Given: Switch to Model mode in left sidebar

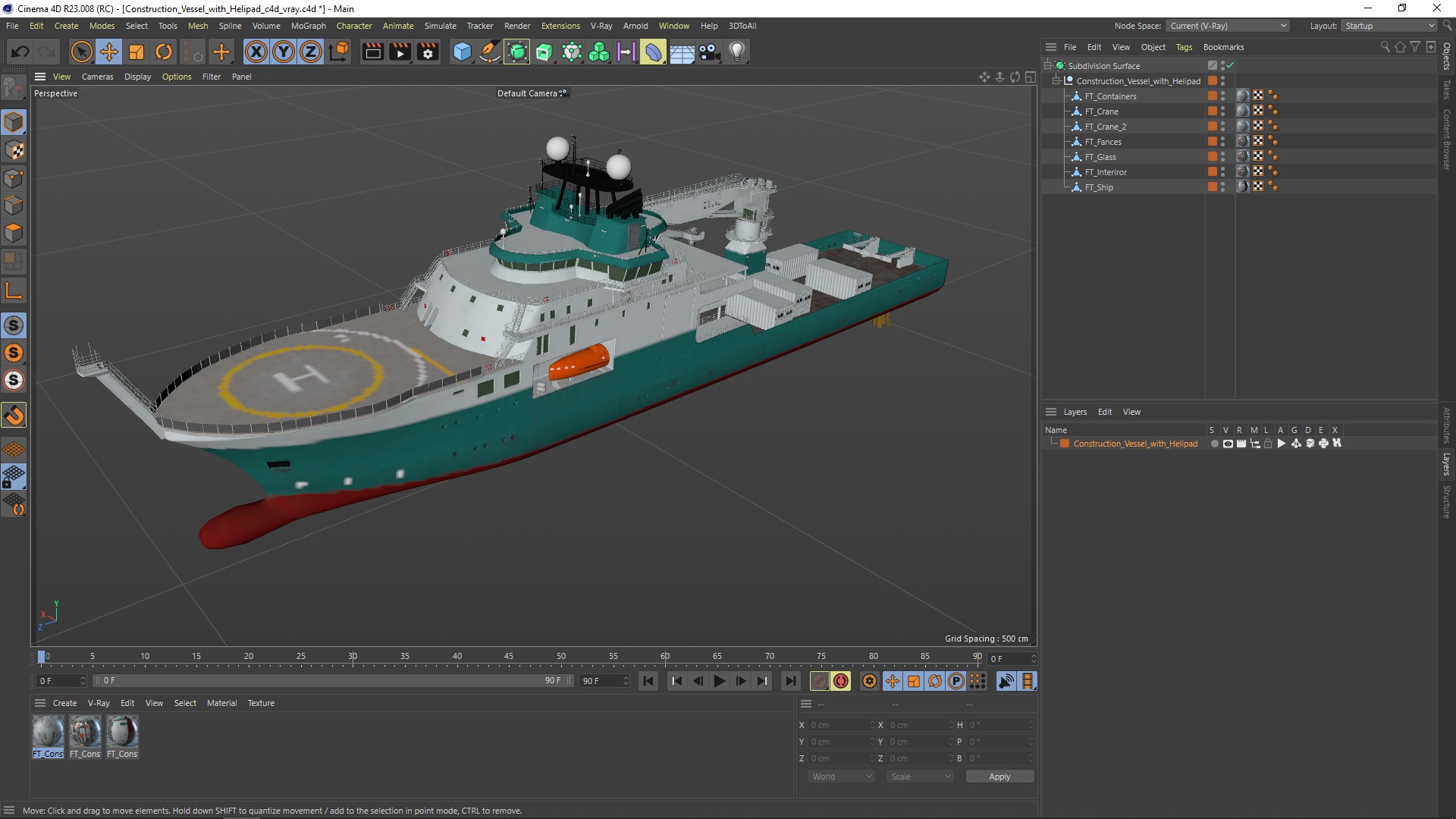Looking at the screenshot, I should [x=14, y=122].
